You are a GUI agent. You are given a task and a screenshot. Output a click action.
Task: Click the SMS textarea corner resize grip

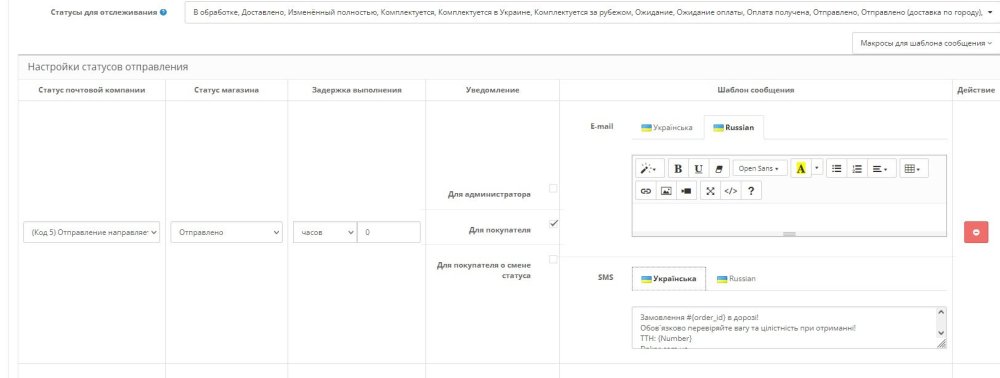[x=941, y=344]
